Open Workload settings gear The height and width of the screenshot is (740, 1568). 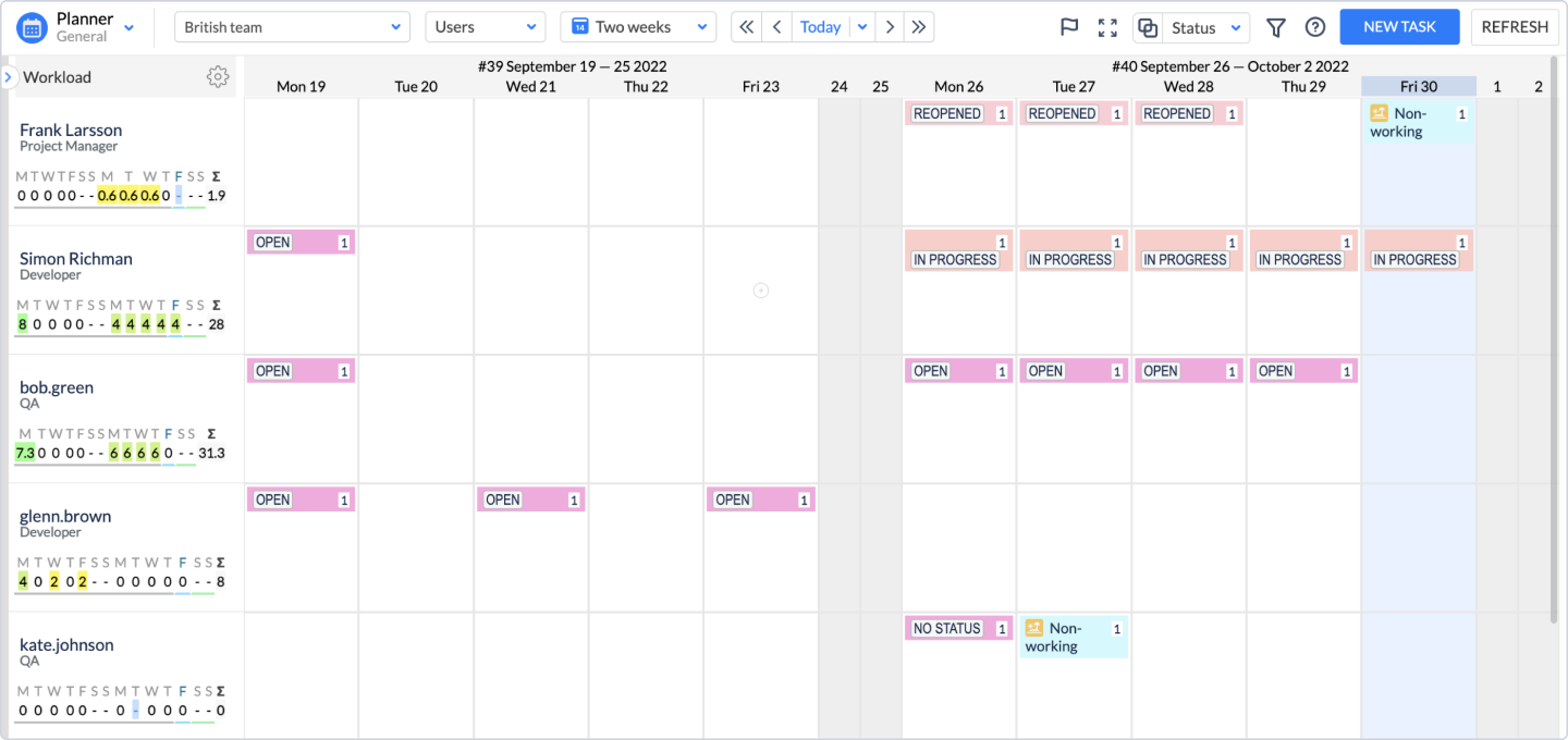(x=217, y=77)
